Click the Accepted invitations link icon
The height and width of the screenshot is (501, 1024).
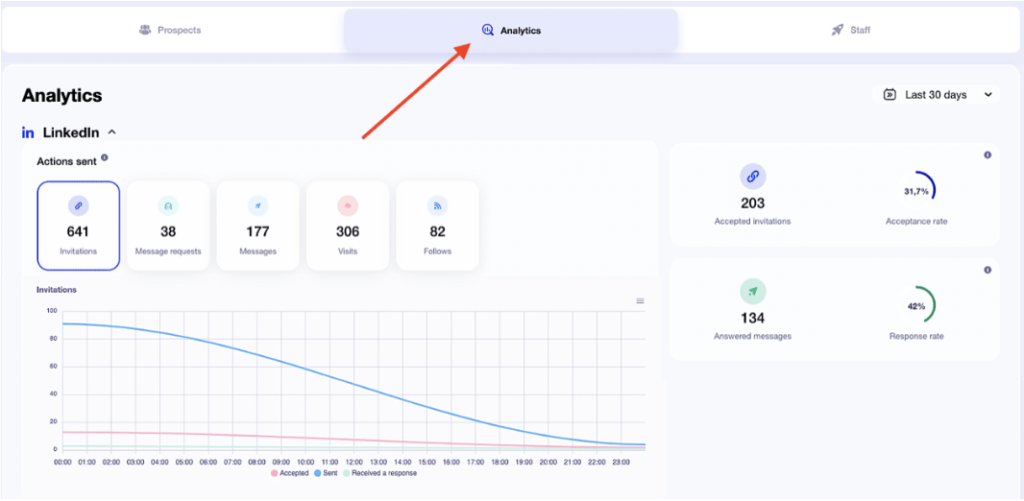(753, 176)
